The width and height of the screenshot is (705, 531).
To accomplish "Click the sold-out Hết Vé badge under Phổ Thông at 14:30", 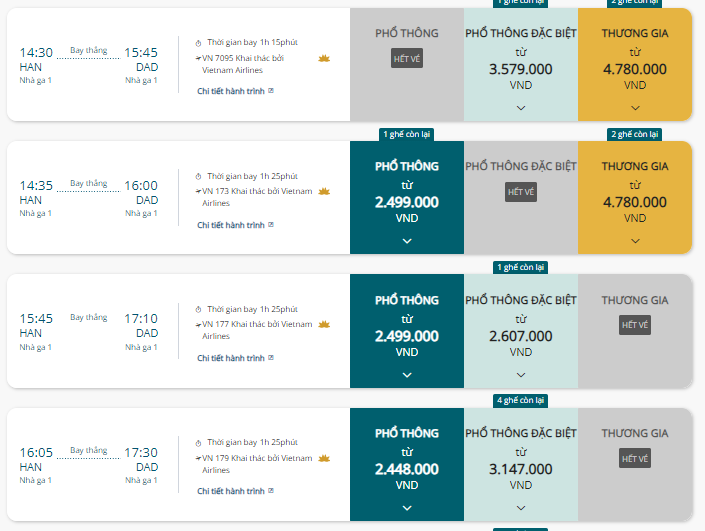I will click(x=407, y=59).
